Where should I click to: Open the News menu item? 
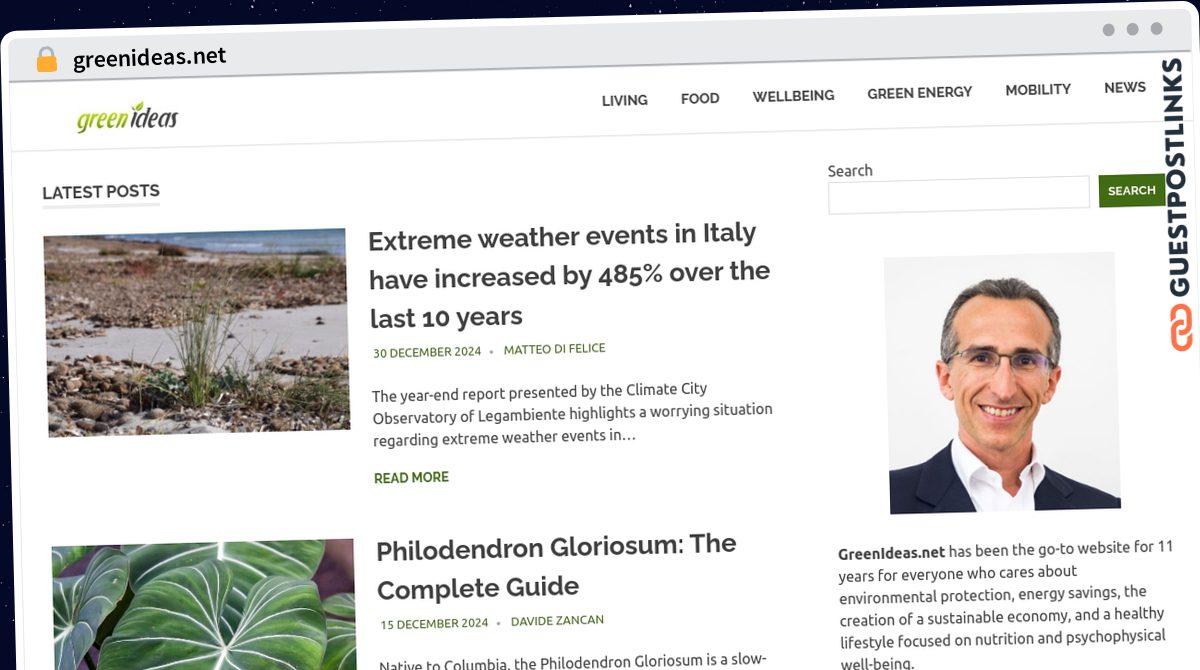pos(1125,88)
